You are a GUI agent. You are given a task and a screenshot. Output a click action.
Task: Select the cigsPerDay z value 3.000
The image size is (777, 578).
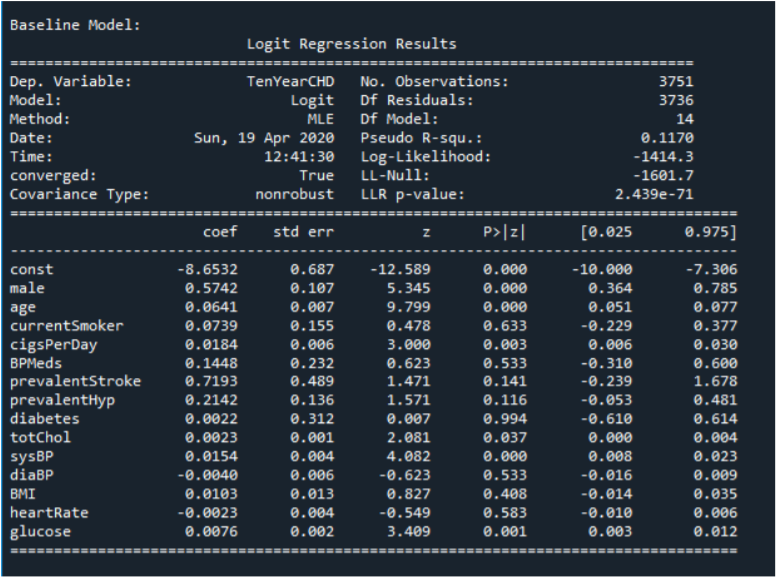(409, 345)
